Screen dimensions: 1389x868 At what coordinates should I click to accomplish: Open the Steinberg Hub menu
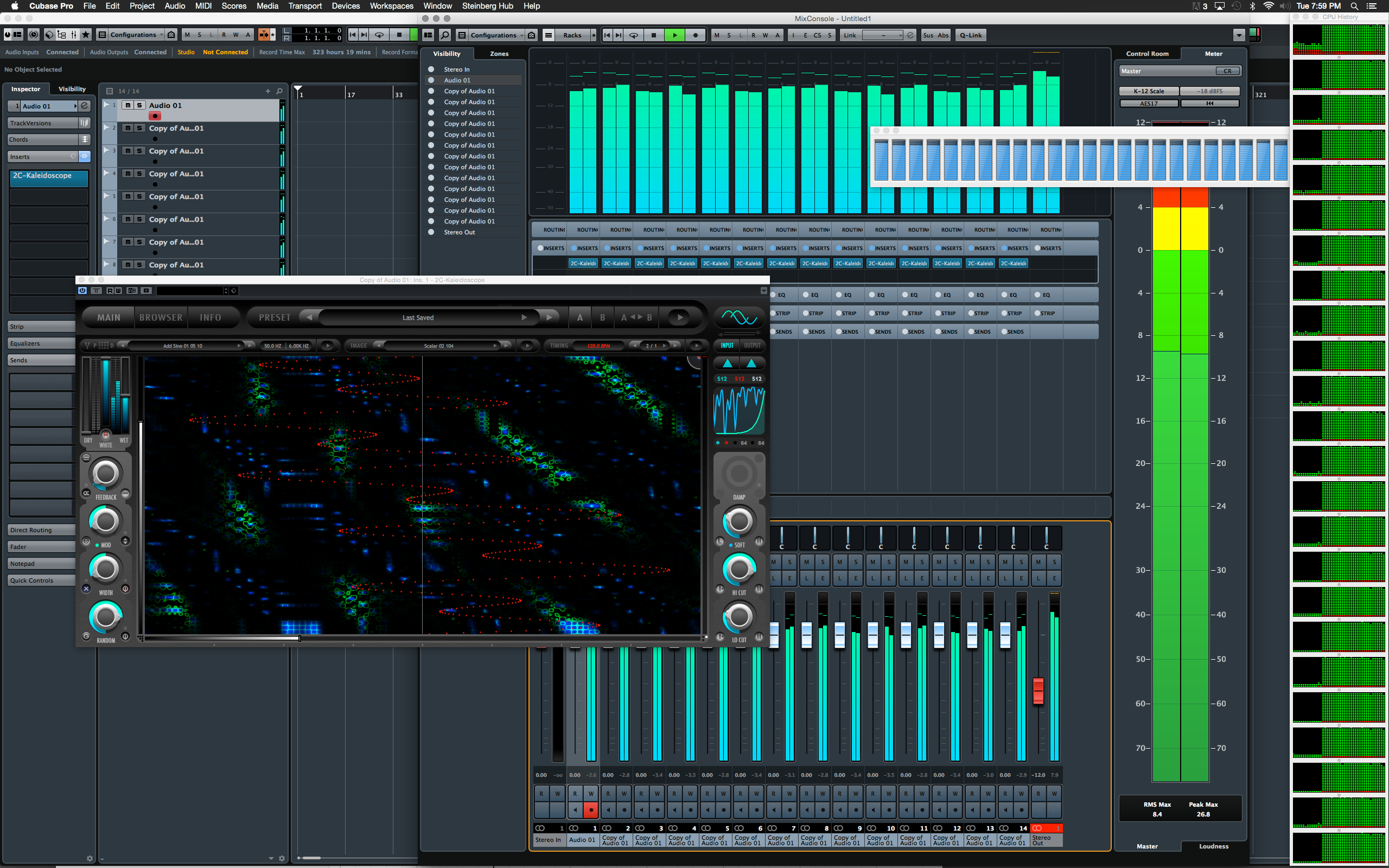[x=487, y=6]
